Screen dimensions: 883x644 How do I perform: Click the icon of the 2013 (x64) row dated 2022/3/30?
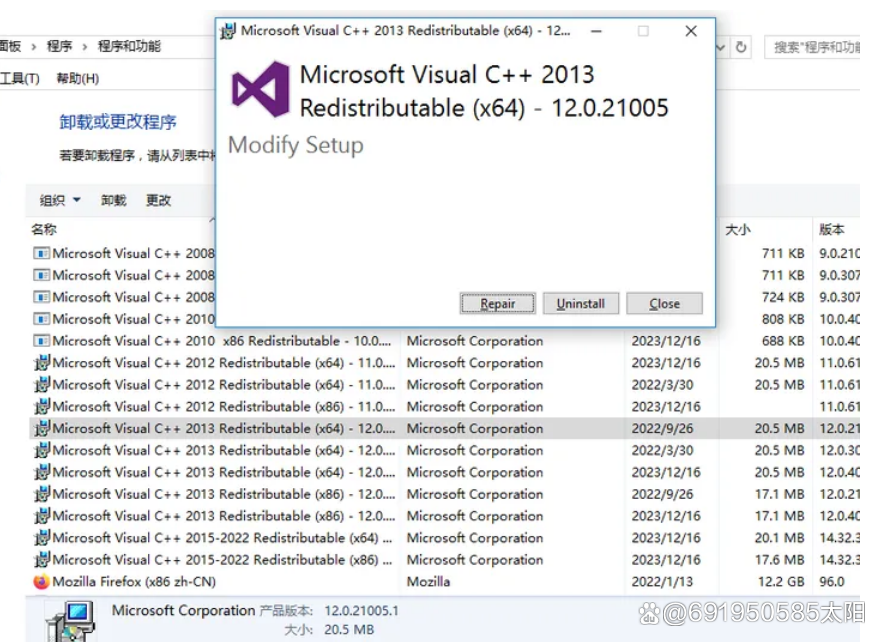[42, 450]
